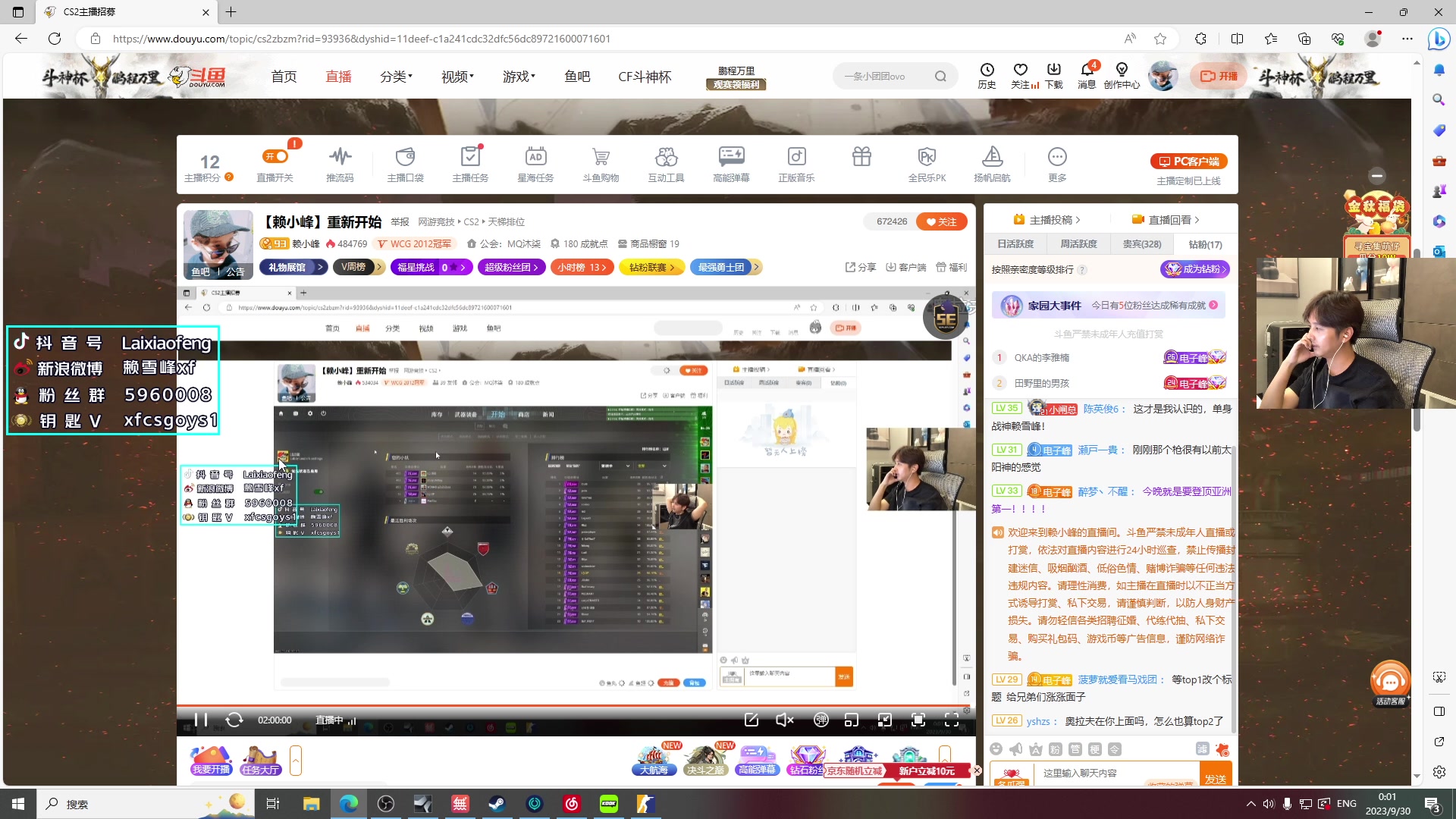Open Steam from the Windows taskbar

click(x=497, y=804)
